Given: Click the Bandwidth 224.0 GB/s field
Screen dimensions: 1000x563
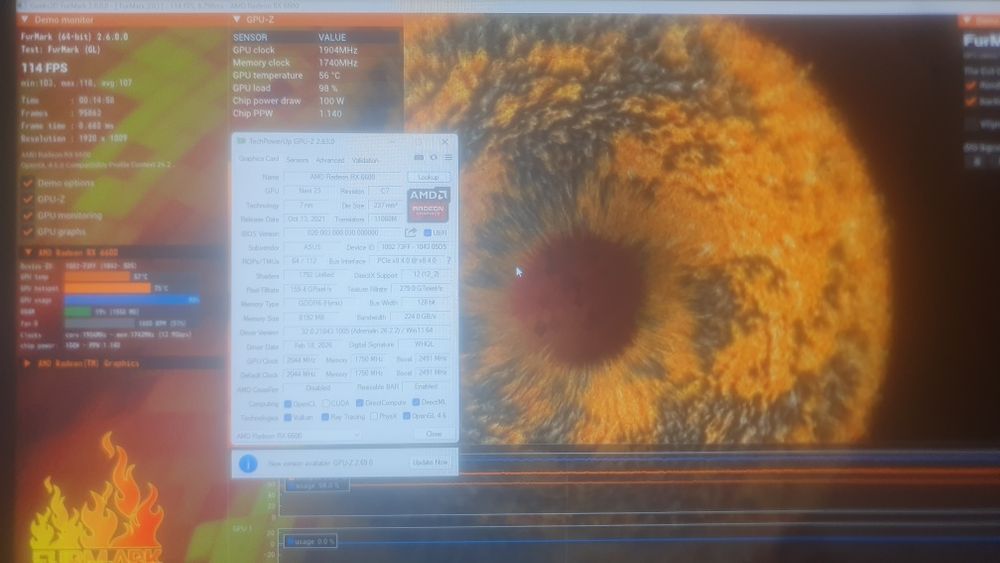Looking at the screenshot, I should click(x=420, y=316).
